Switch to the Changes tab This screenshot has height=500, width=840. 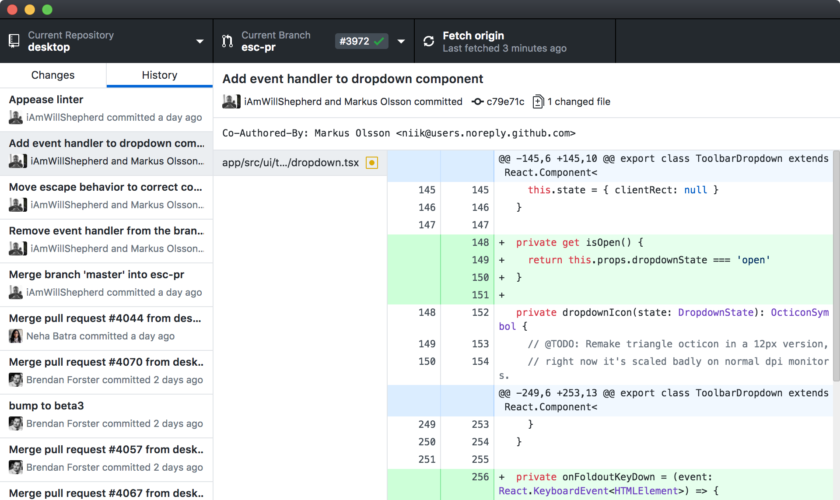click(x=53, y=75)
